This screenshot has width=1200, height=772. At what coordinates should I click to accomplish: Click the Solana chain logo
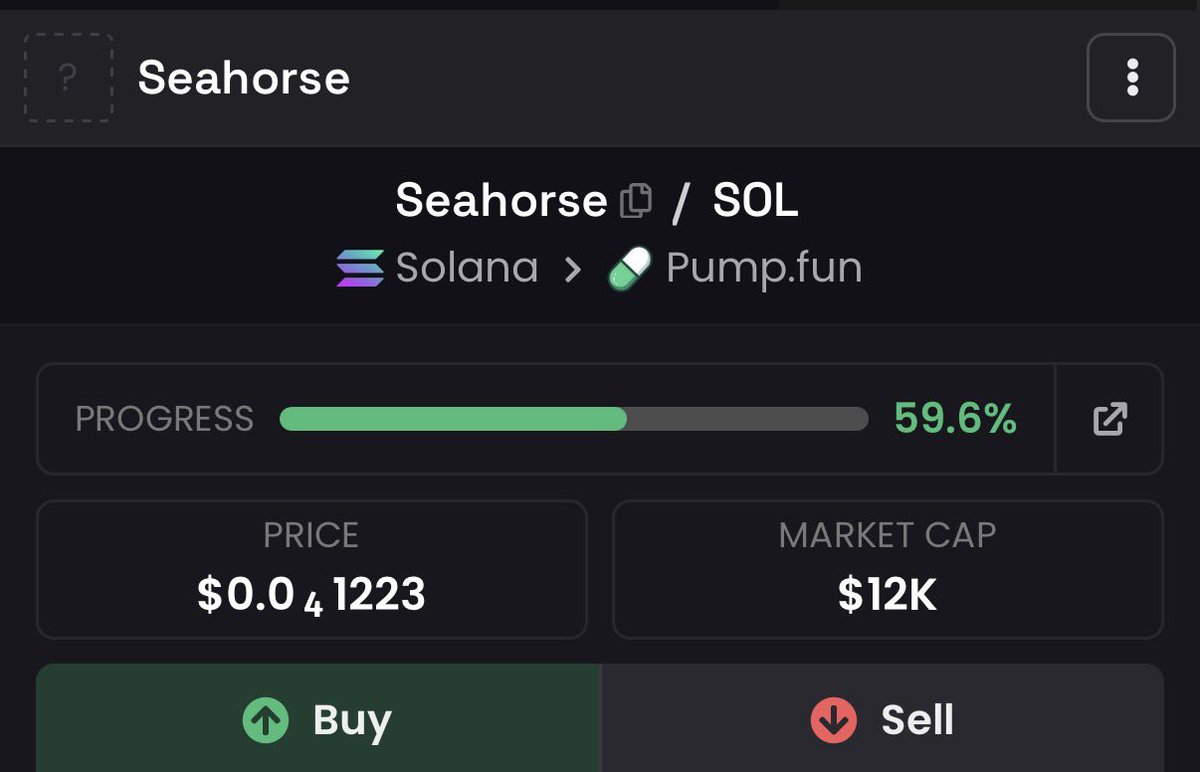coord(360,268)
